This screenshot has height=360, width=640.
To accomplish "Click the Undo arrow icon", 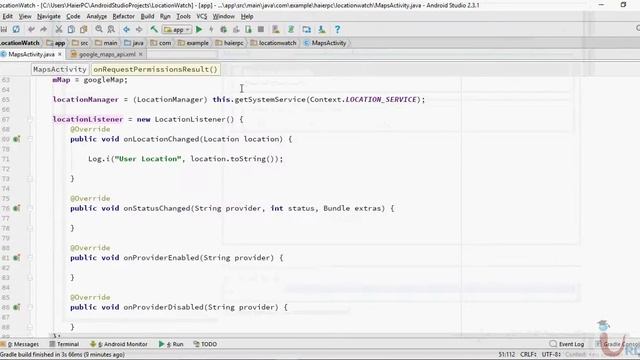I will pyautogui.click(x=31, y=29).
